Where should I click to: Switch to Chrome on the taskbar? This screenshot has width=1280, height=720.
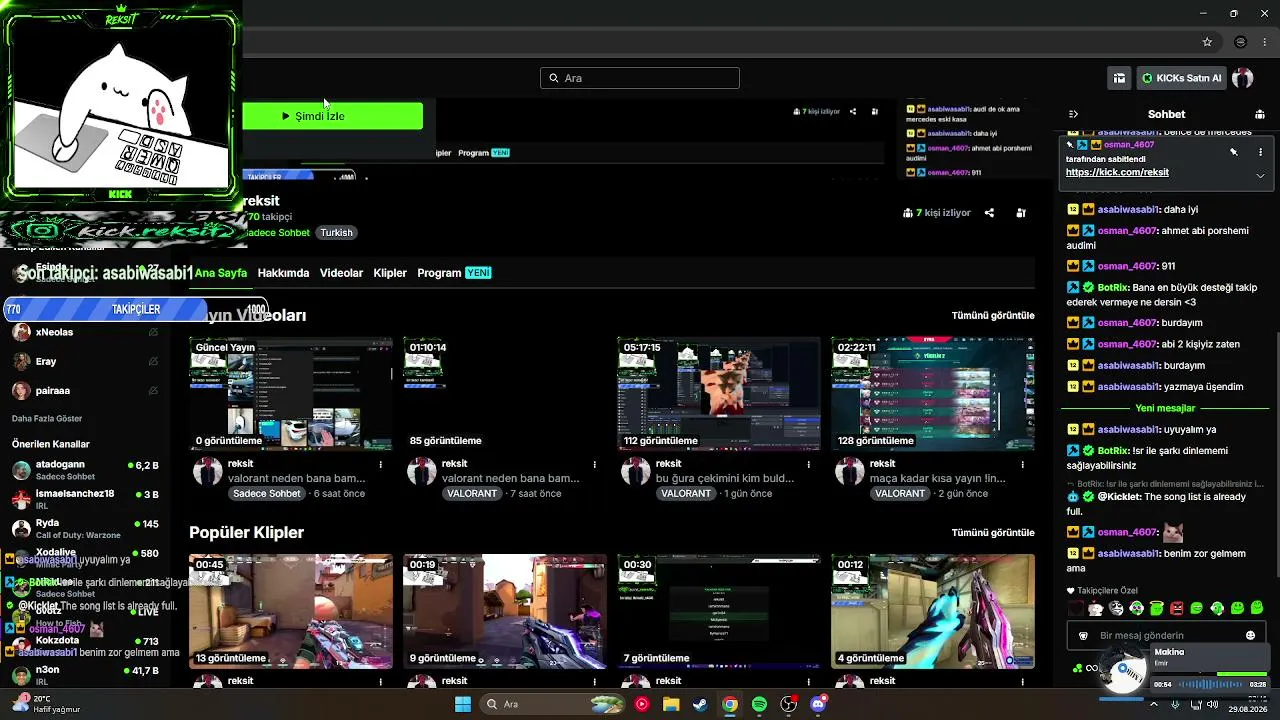(730, 704)
